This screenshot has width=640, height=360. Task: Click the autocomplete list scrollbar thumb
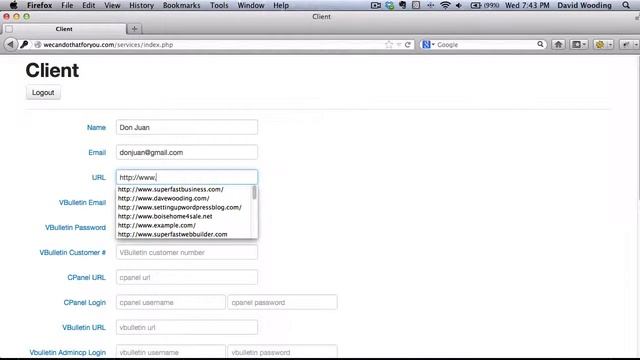pos(254,192)
